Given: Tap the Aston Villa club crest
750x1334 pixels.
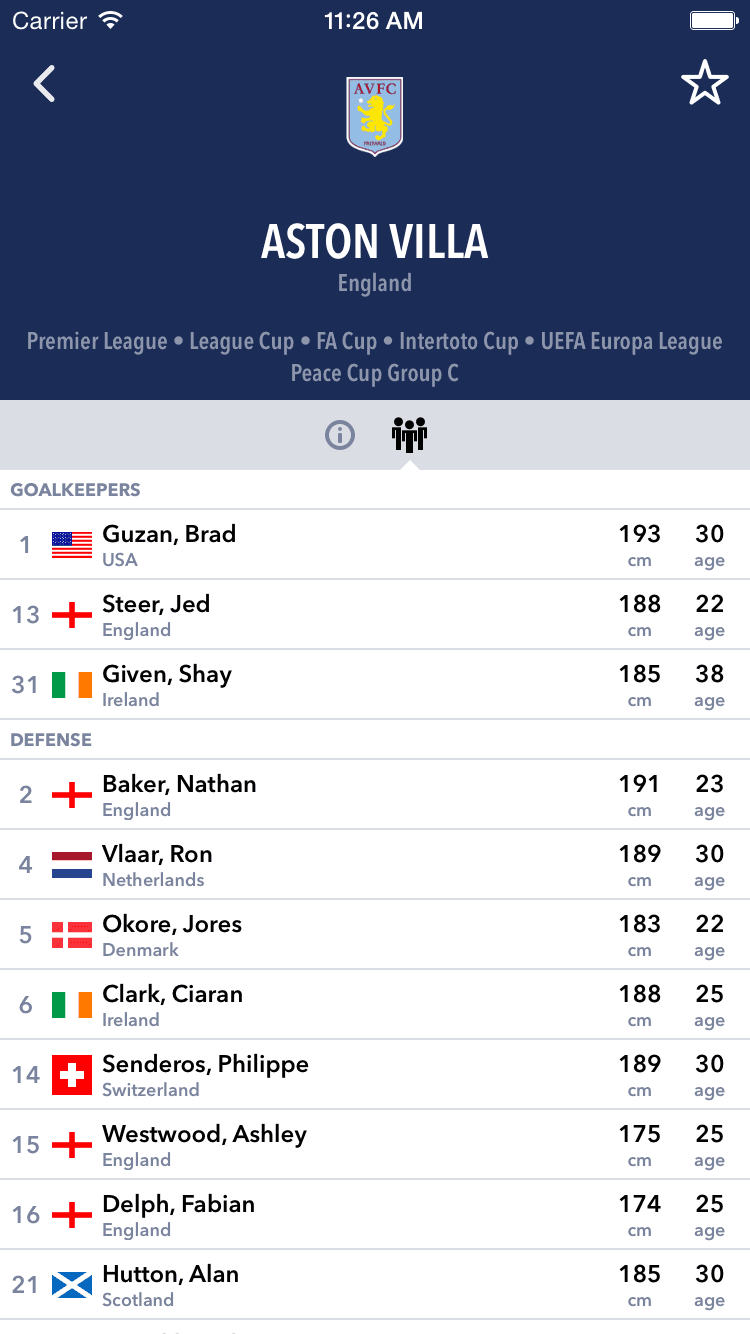Looking at the screenshot, I should (x=374, y=115).
